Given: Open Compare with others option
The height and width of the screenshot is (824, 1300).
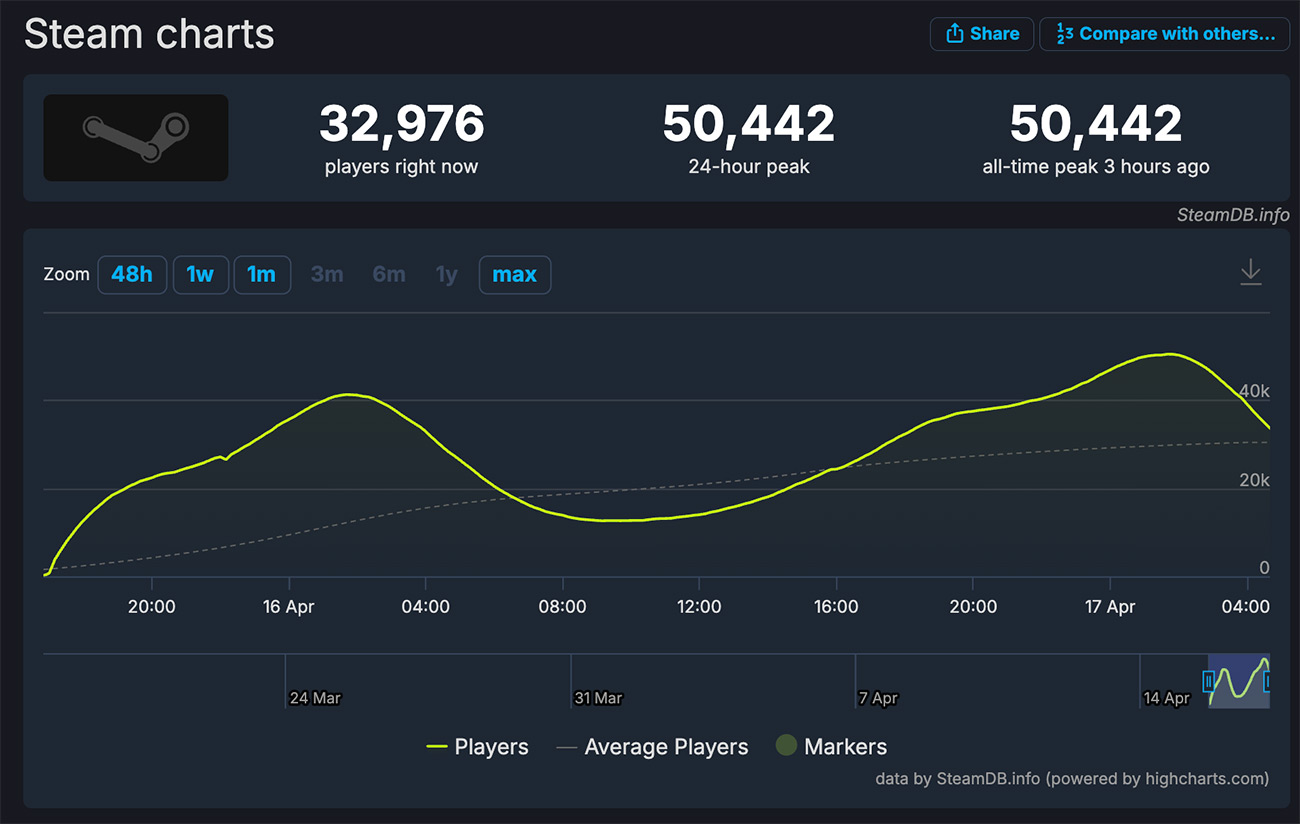Looking at the screenshot, I should pos(1164,34).
